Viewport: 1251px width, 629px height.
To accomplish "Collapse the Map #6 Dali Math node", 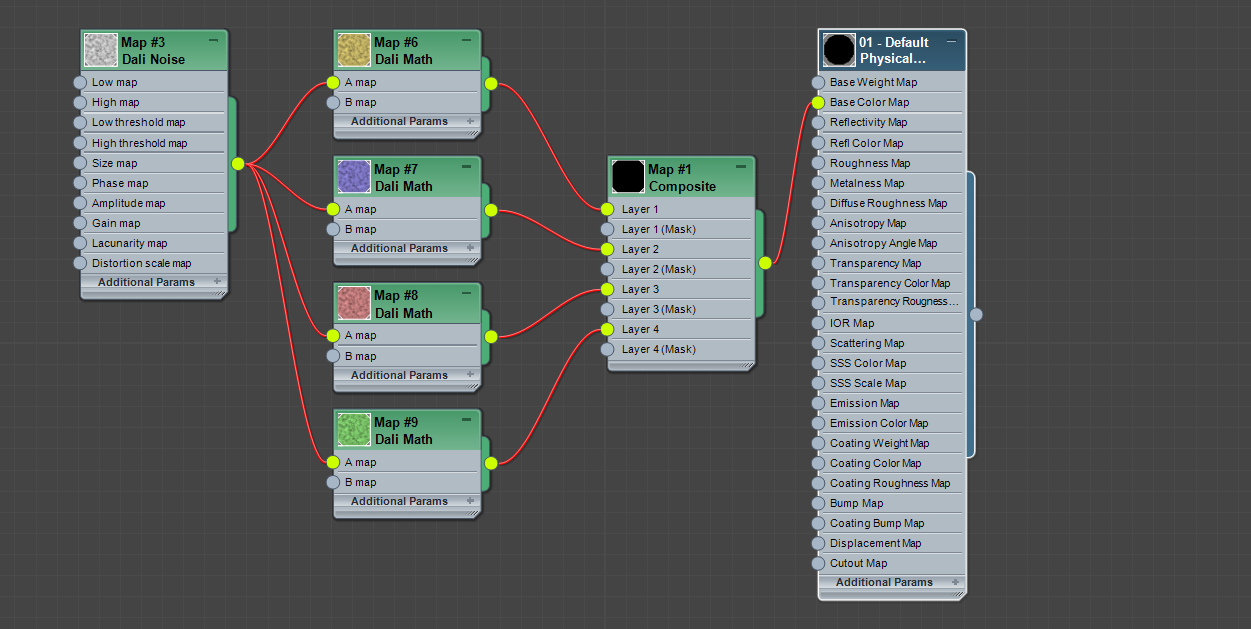I will point(466,41).
